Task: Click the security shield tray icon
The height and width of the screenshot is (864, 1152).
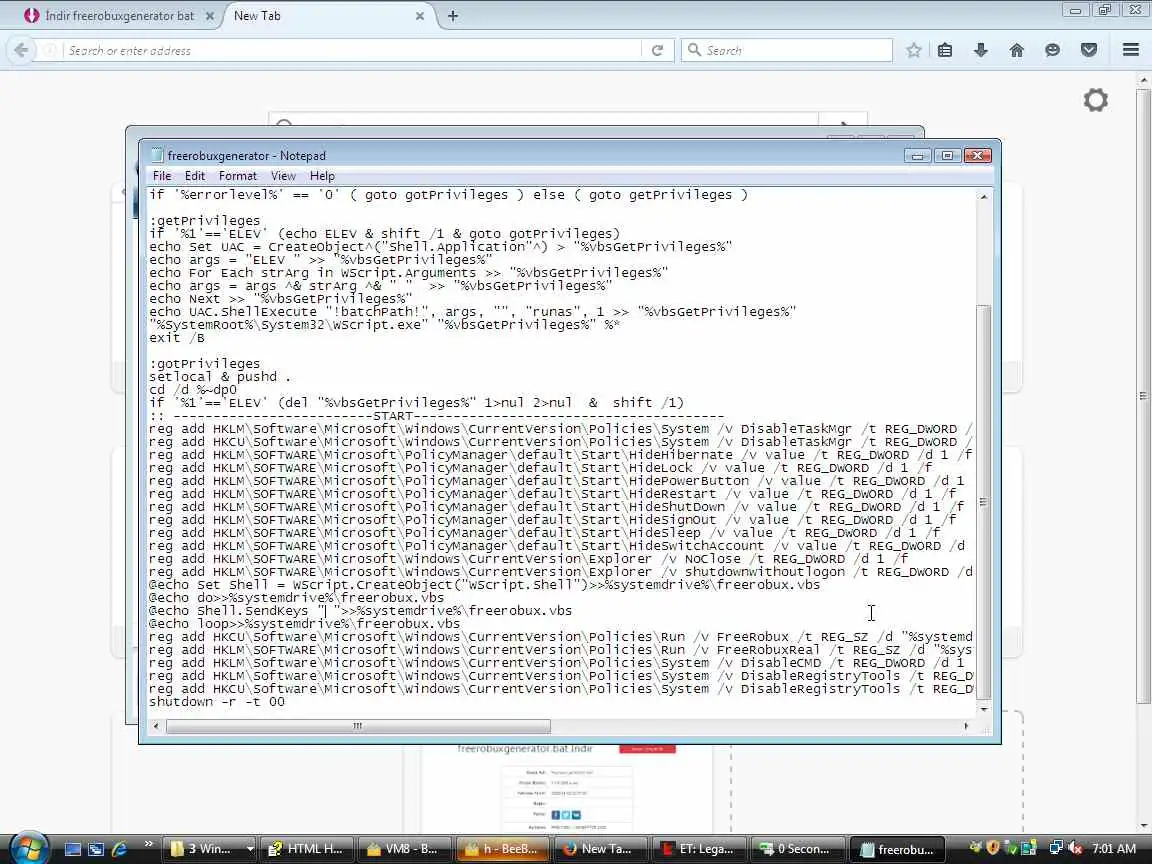Action: click(x=993, y=849)
